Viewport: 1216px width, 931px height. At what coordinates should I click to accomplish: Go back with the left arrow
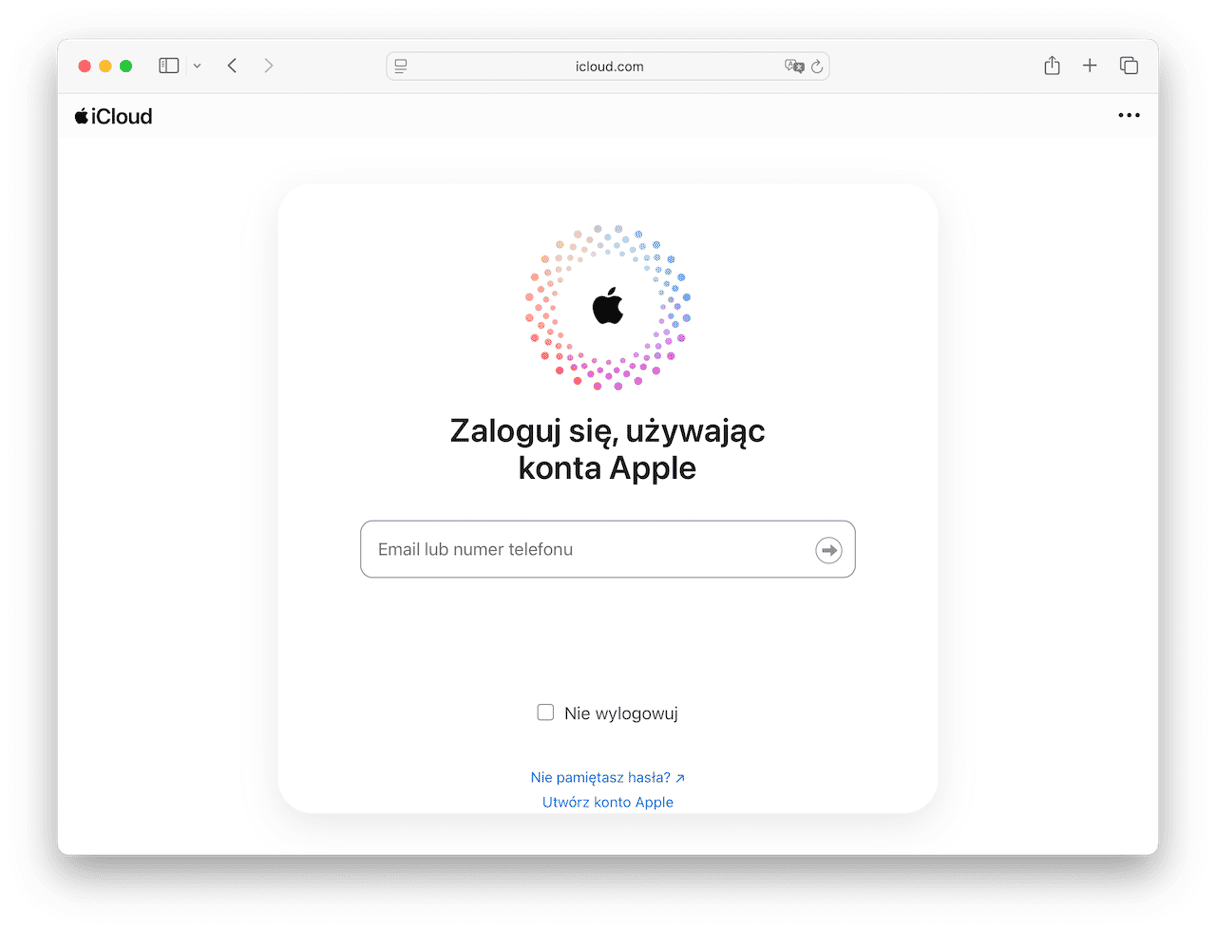(x=232, y=66)
